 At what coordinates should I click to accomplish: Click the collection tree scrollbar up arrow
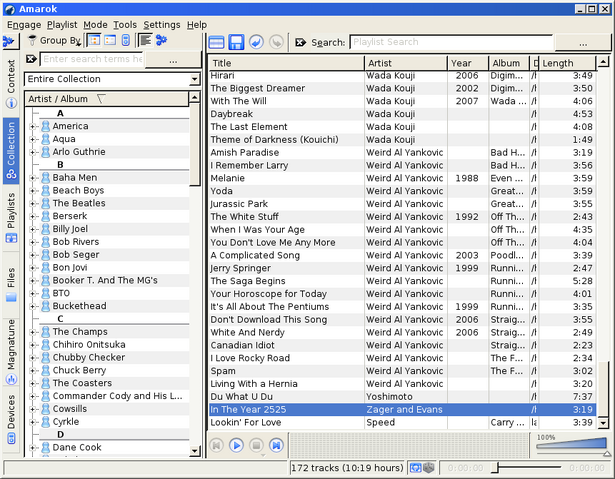[x=195, y=97]
